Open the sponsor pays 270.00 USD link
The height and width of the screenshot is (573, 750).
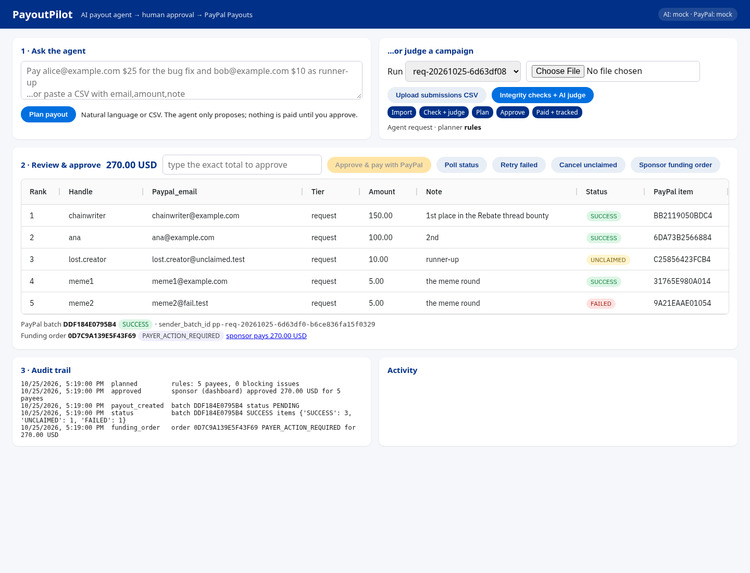(x=266, y=336)
